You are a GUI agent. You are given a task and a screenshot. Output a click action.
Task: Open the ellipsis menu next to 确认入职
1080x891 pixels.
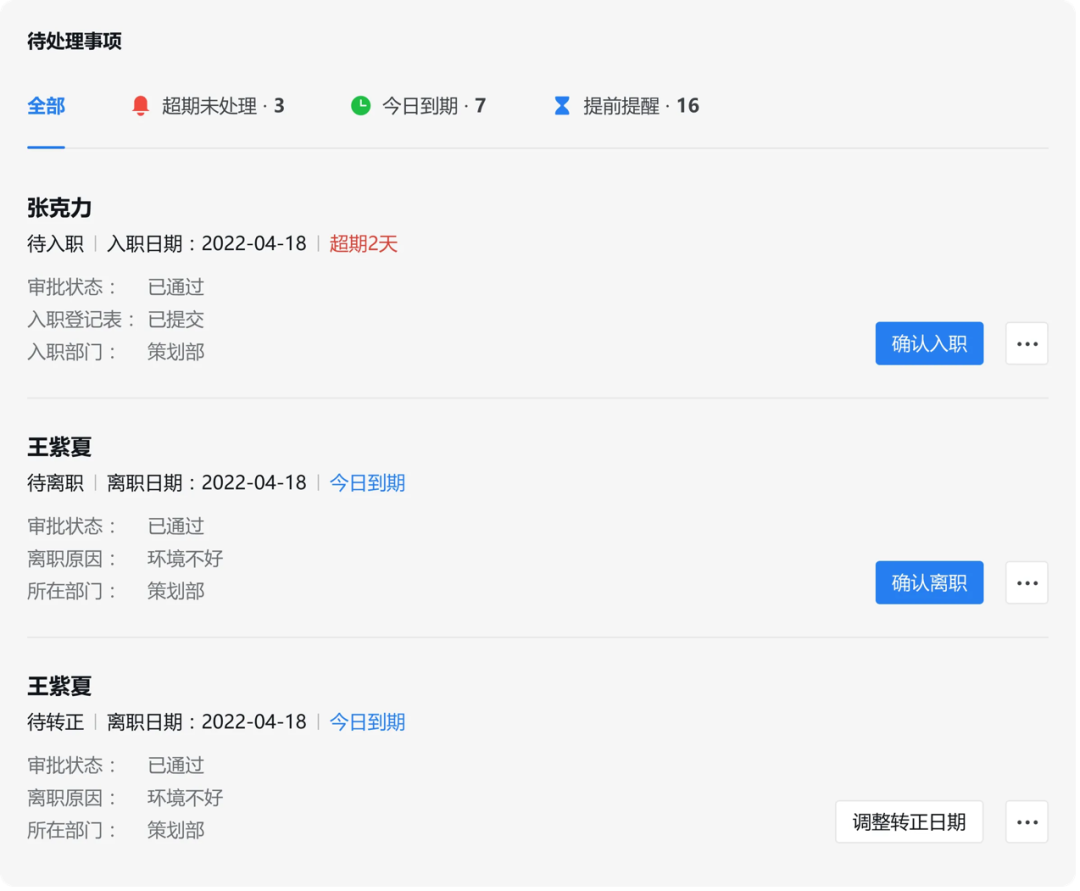click(x=1026, y=343)
